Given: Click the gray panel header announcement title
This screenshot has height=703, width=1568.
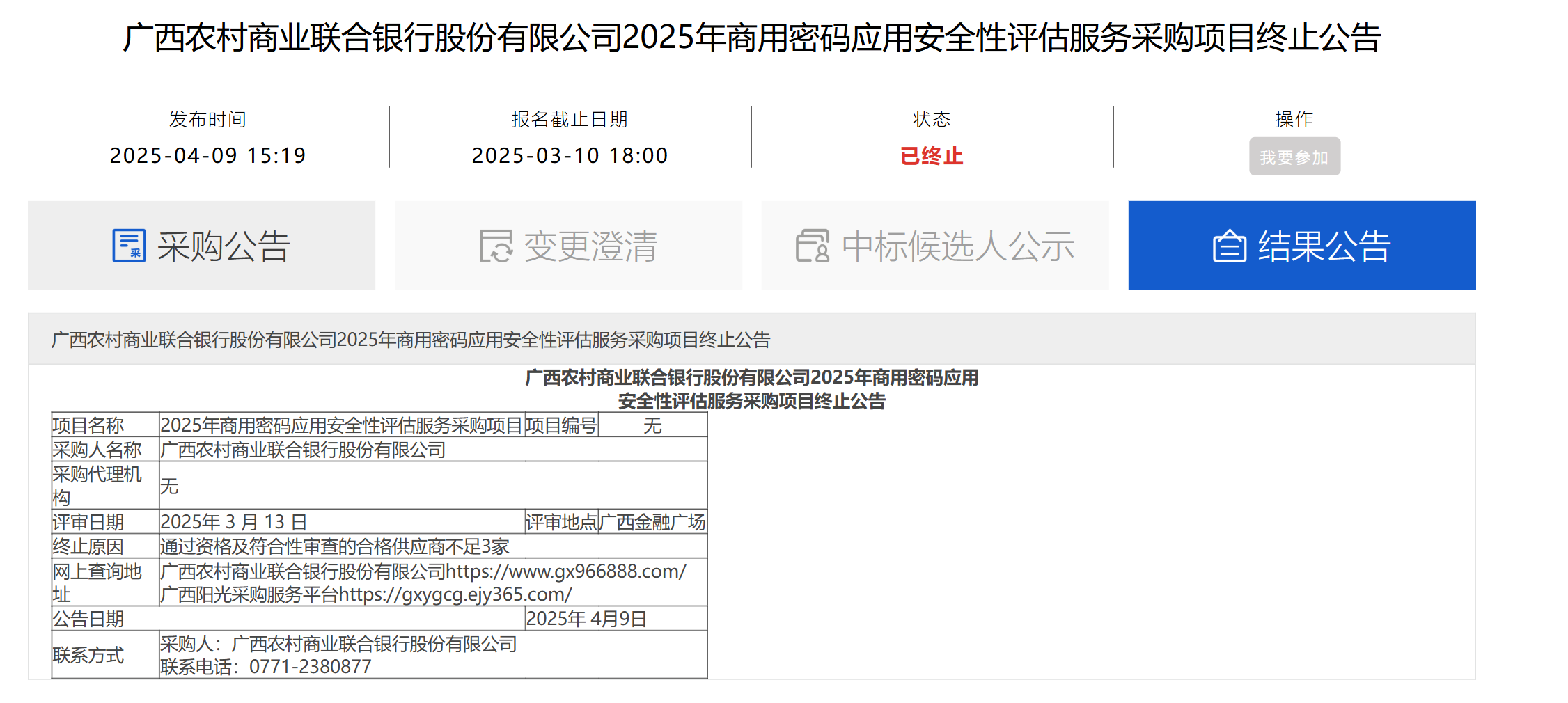Looking at the screenshot, I should click(411, 340).
